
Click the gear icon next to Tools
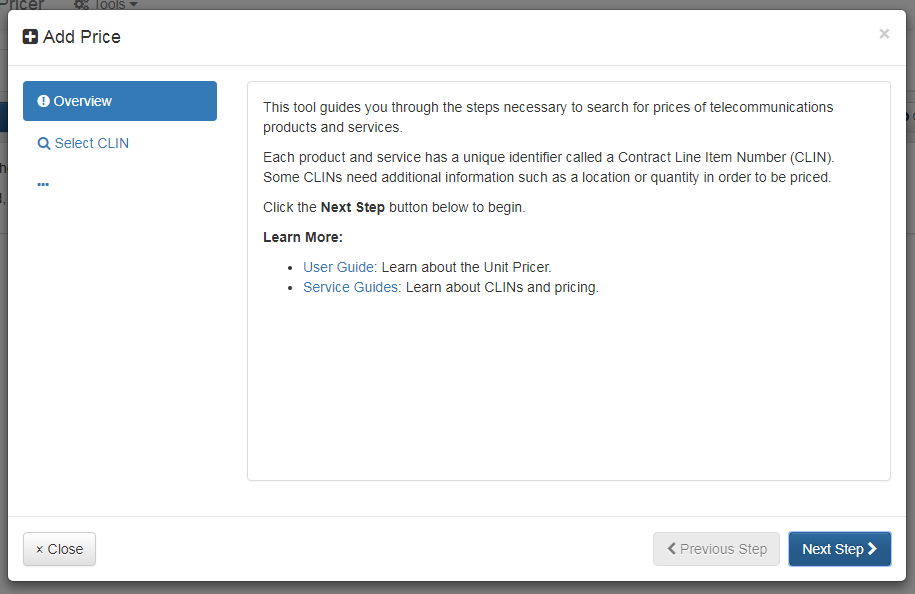[82, 5]
